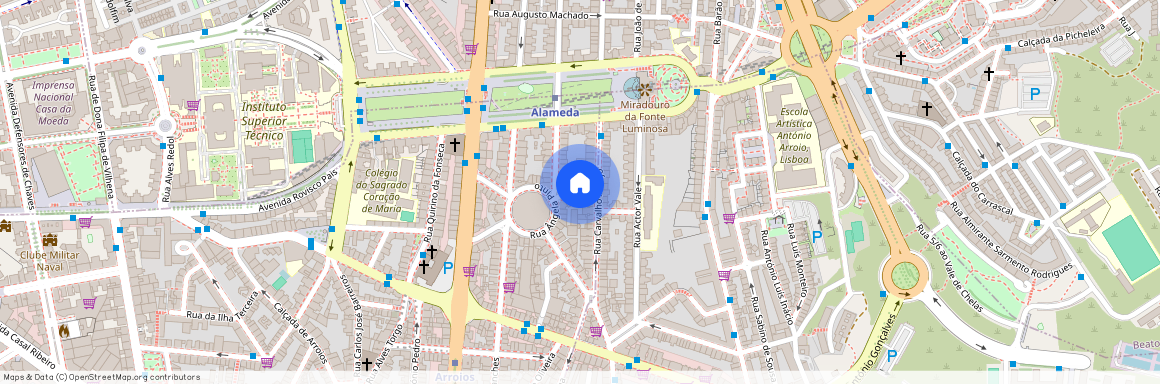This screenshot has width=1160, height=384.
Task: Click the Rua Actor Vale street label
Action: coord(637,215)
